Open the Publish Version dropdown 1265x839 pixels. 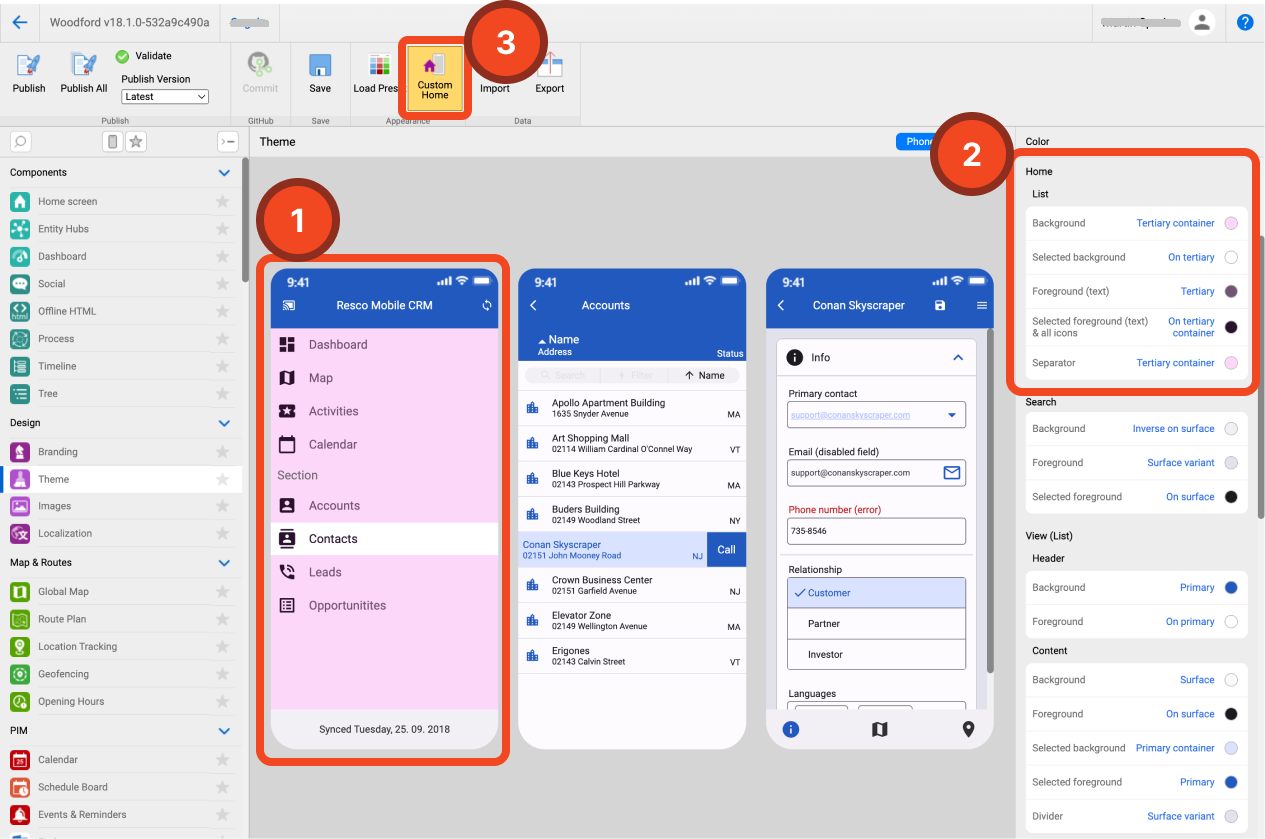165,97
